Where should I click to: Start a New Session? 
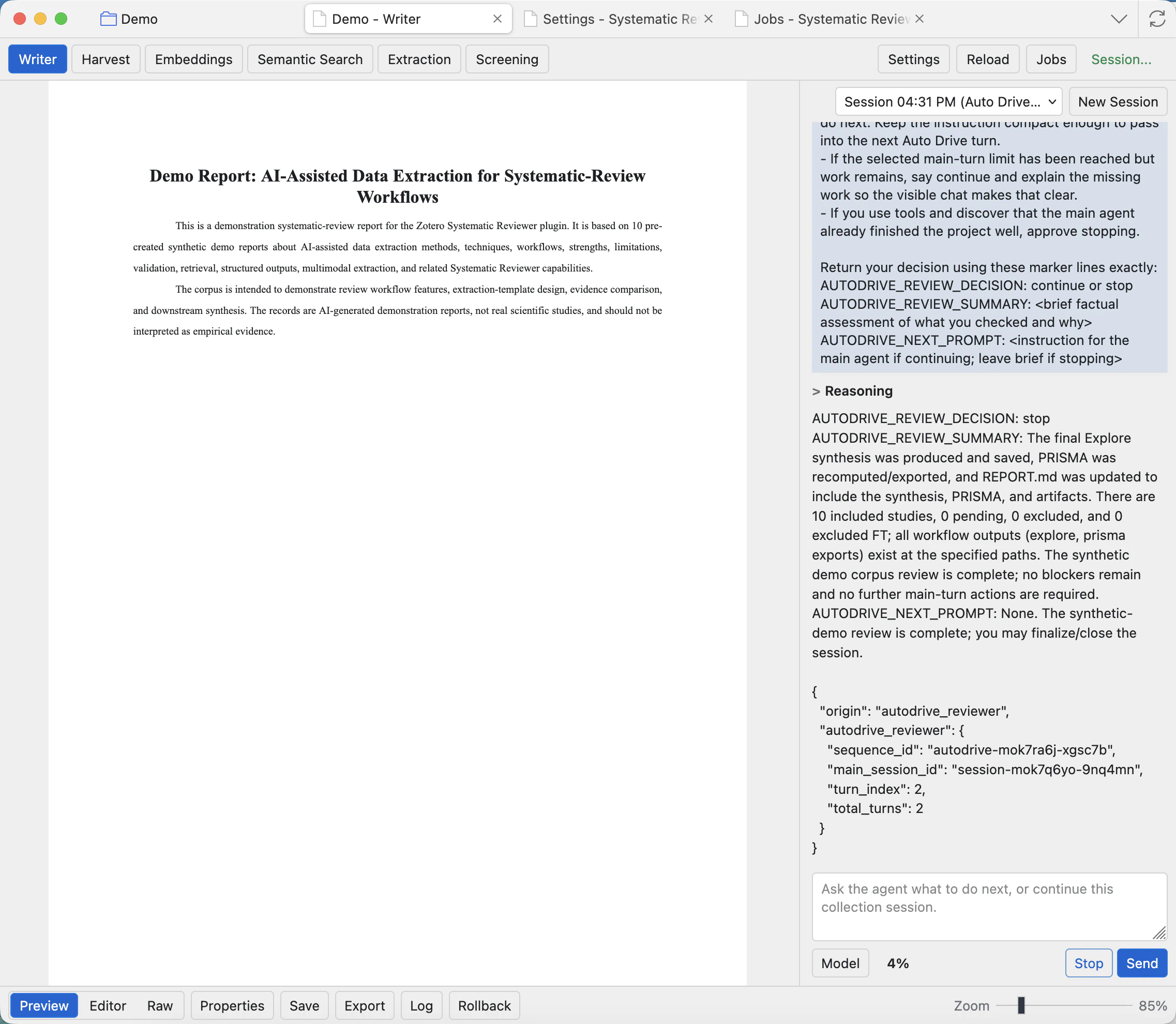[x=1117, y=102]
